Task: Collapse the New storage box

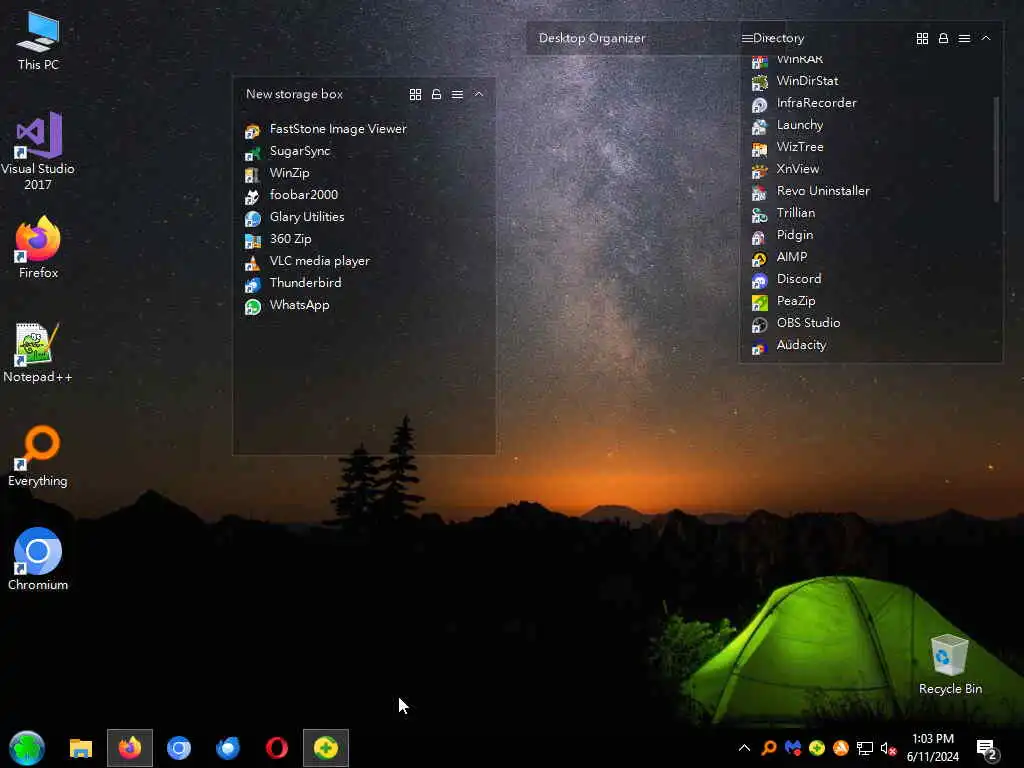Action: point(479,95)
